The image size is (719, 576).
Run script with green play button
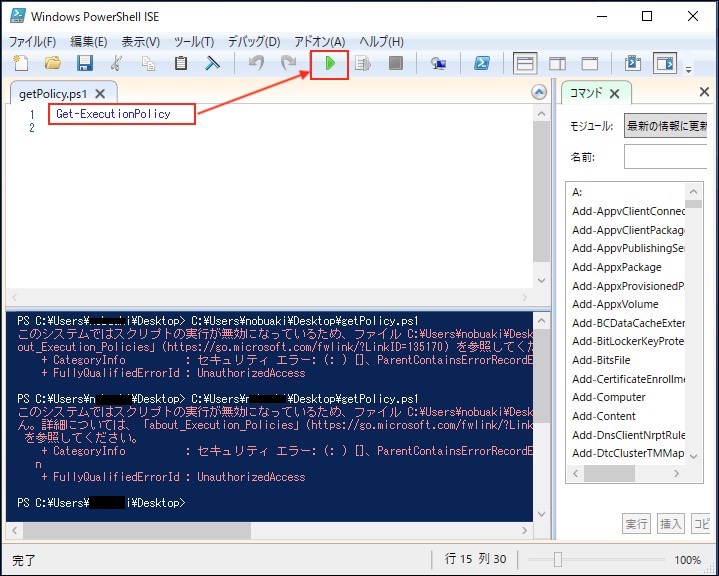click(330, 63)
